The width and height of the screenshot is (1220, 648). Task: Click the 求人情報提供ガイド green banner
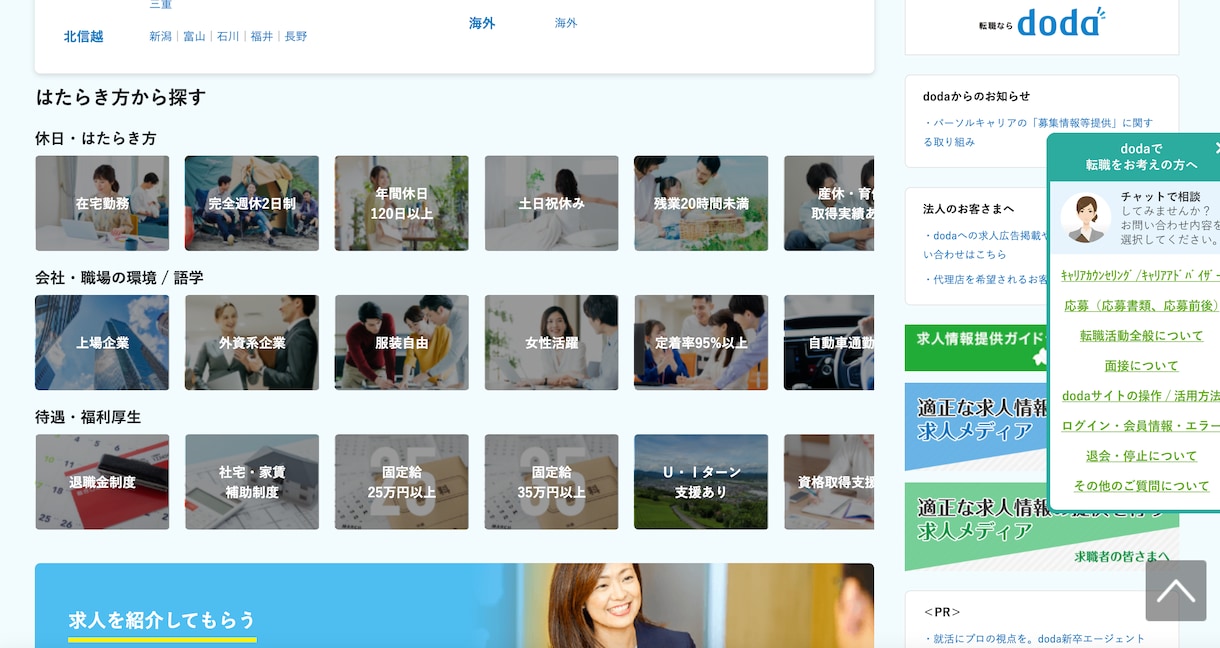pyautogui.click(x=976, y=347)
